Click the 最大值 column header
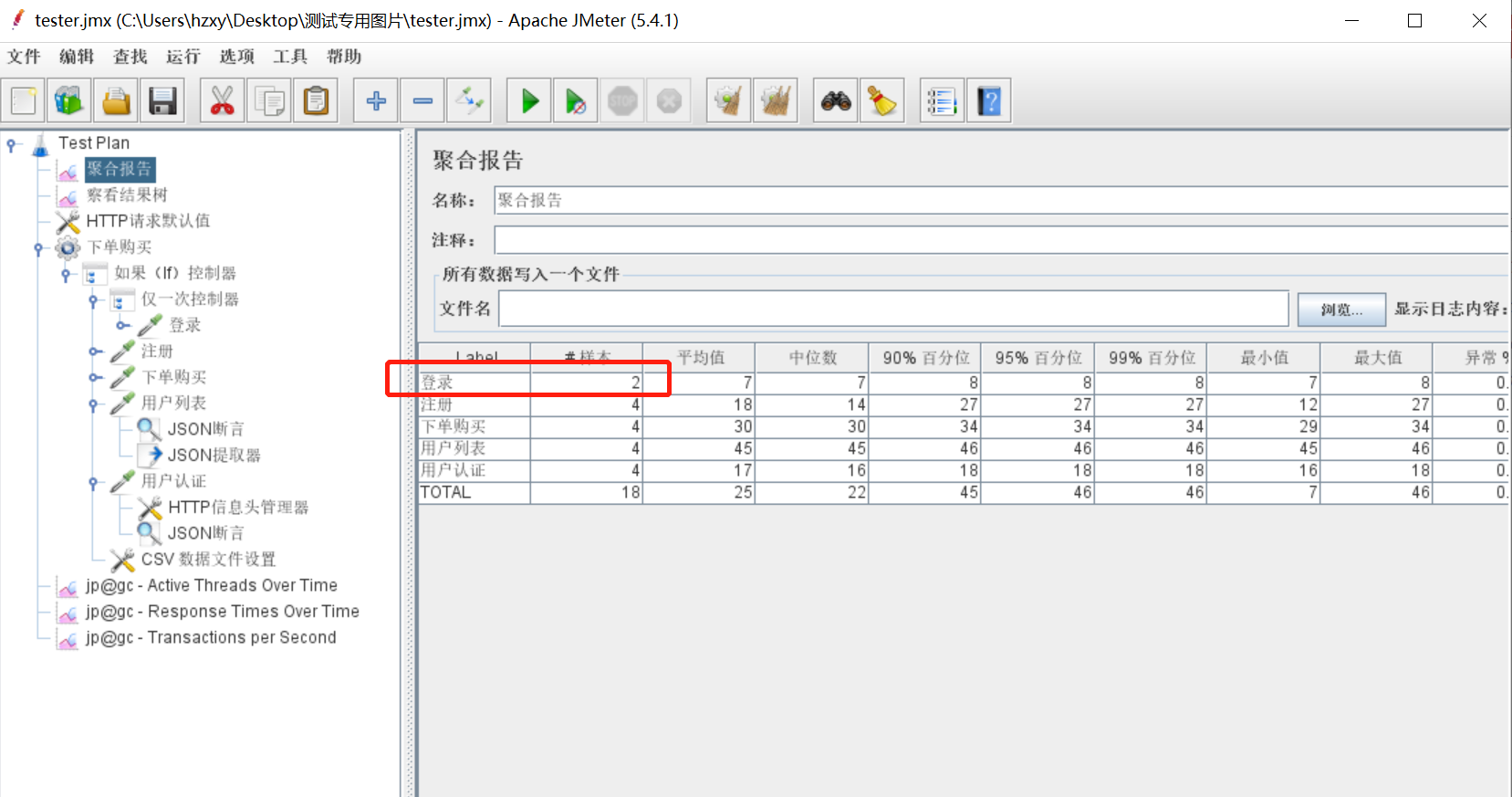This screenshot has width=1512, height=797. (1377, 358)
